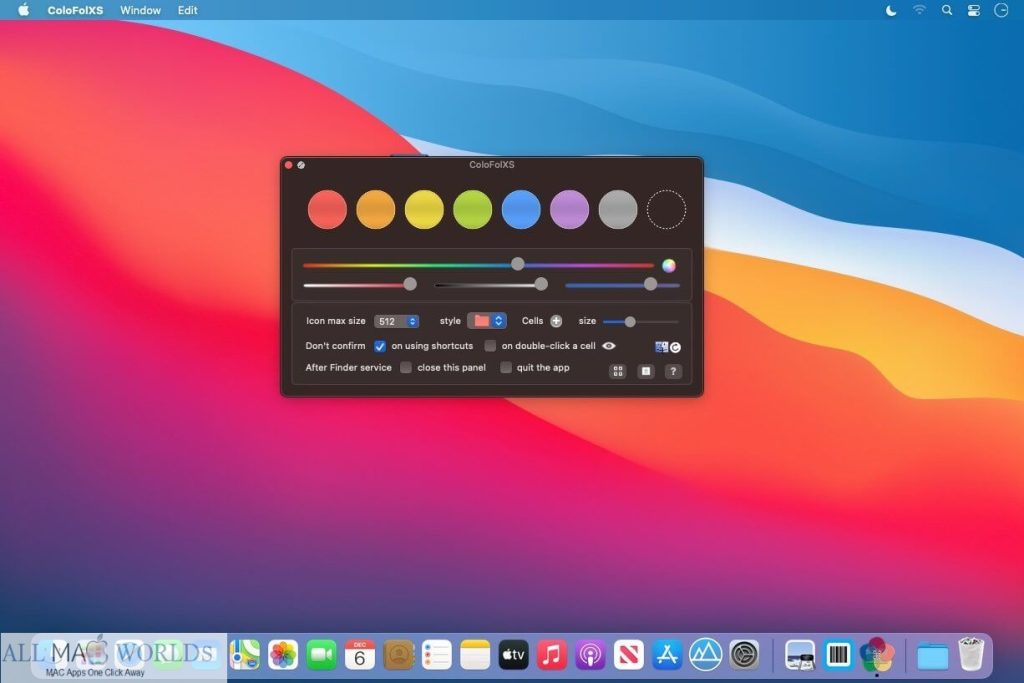Open the barcode app in Dock

pyautogui.click(x=839, y=655)
